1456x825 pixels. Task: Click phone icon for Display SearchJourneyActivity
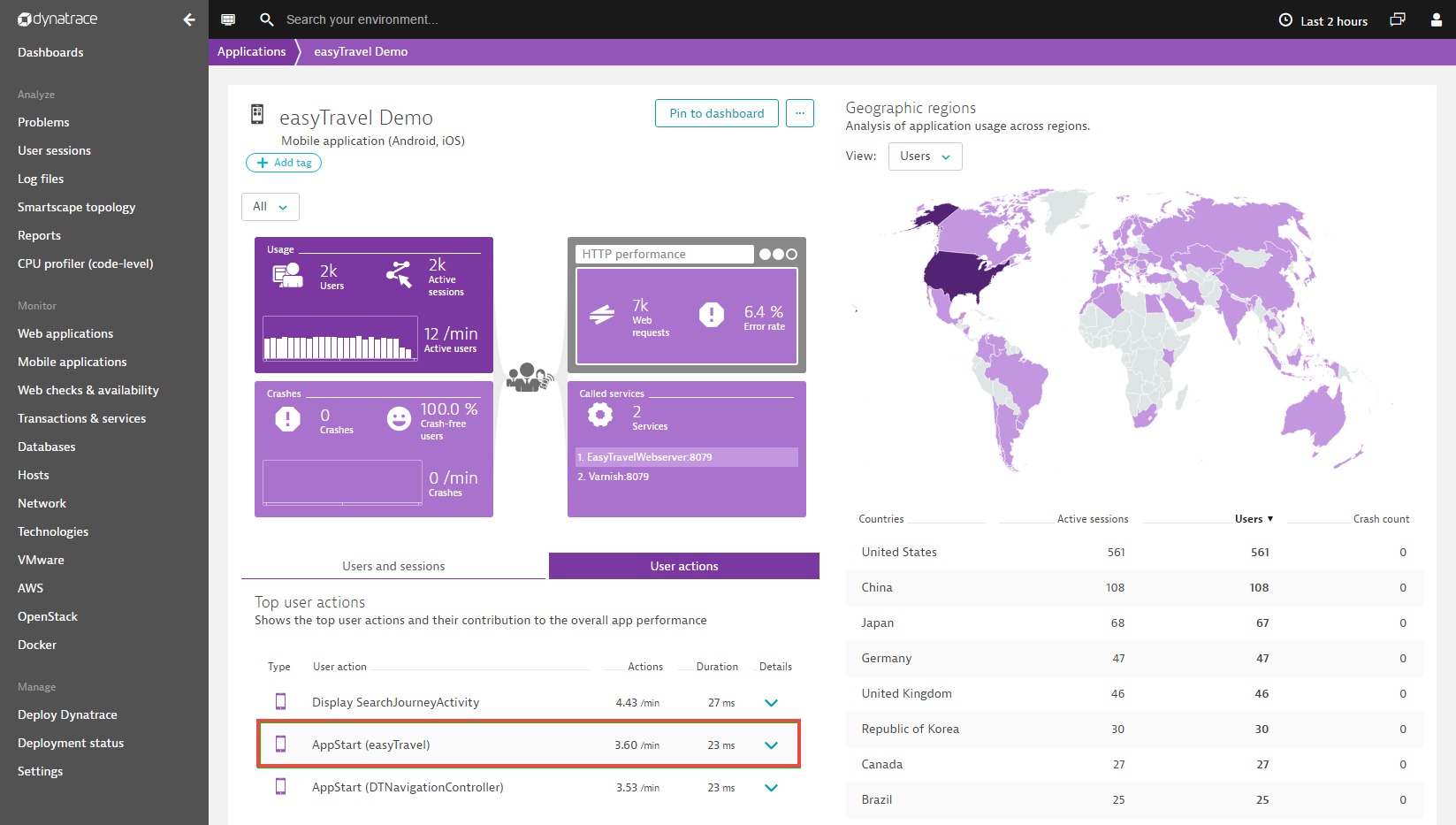point(280,701)
